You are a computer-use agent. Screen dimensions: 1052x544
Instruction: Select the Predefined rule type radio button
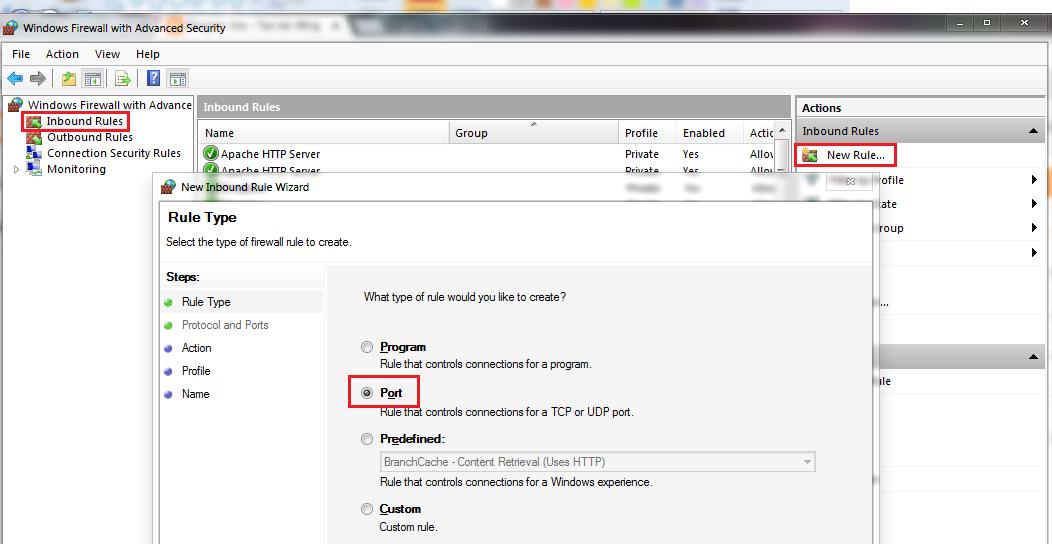click(x=366, y=439)
